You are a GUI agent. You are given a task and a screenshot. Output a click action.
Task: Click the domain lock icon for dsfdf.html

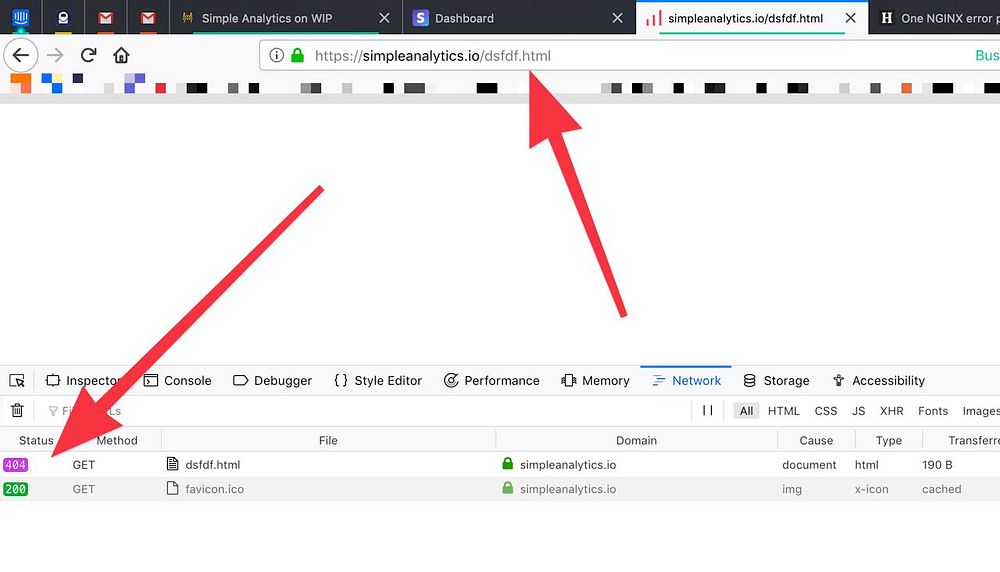coord(508,464)
